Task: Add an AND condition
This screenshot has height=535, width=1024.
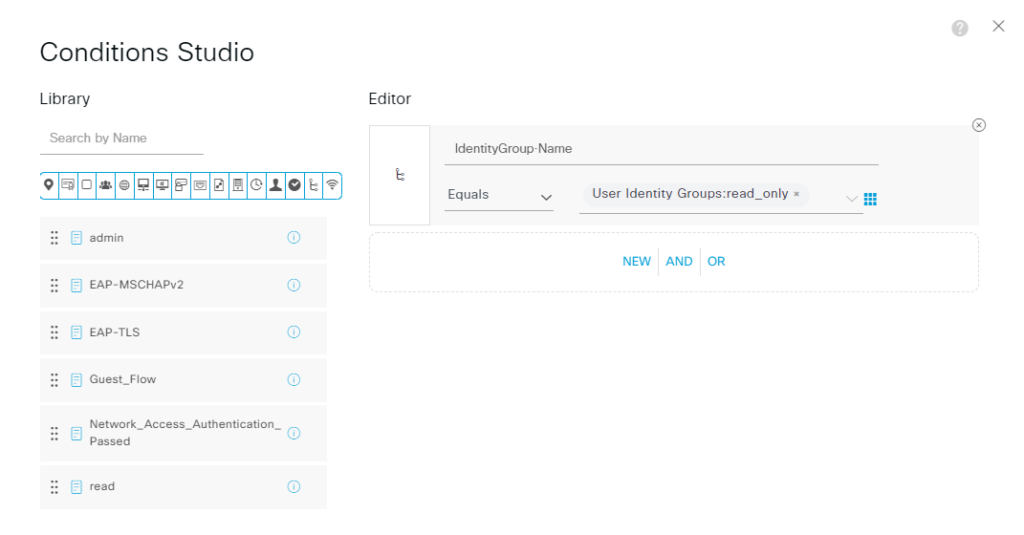Action: click(679, 262)
